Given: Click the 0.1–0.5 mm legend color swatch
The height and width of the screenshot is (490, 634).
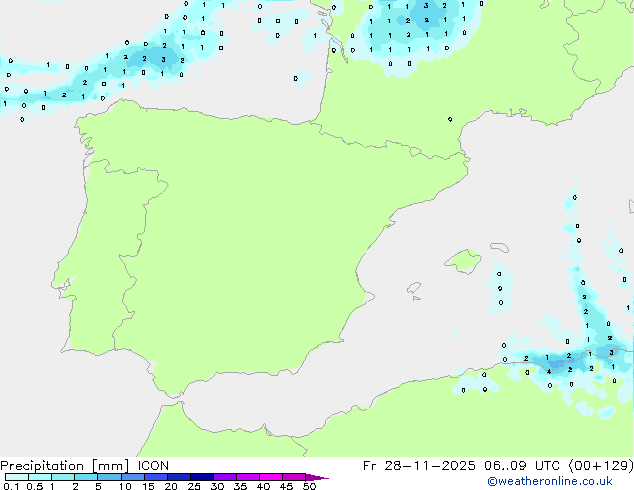Looking at the screenshot, I should point(17,477).
